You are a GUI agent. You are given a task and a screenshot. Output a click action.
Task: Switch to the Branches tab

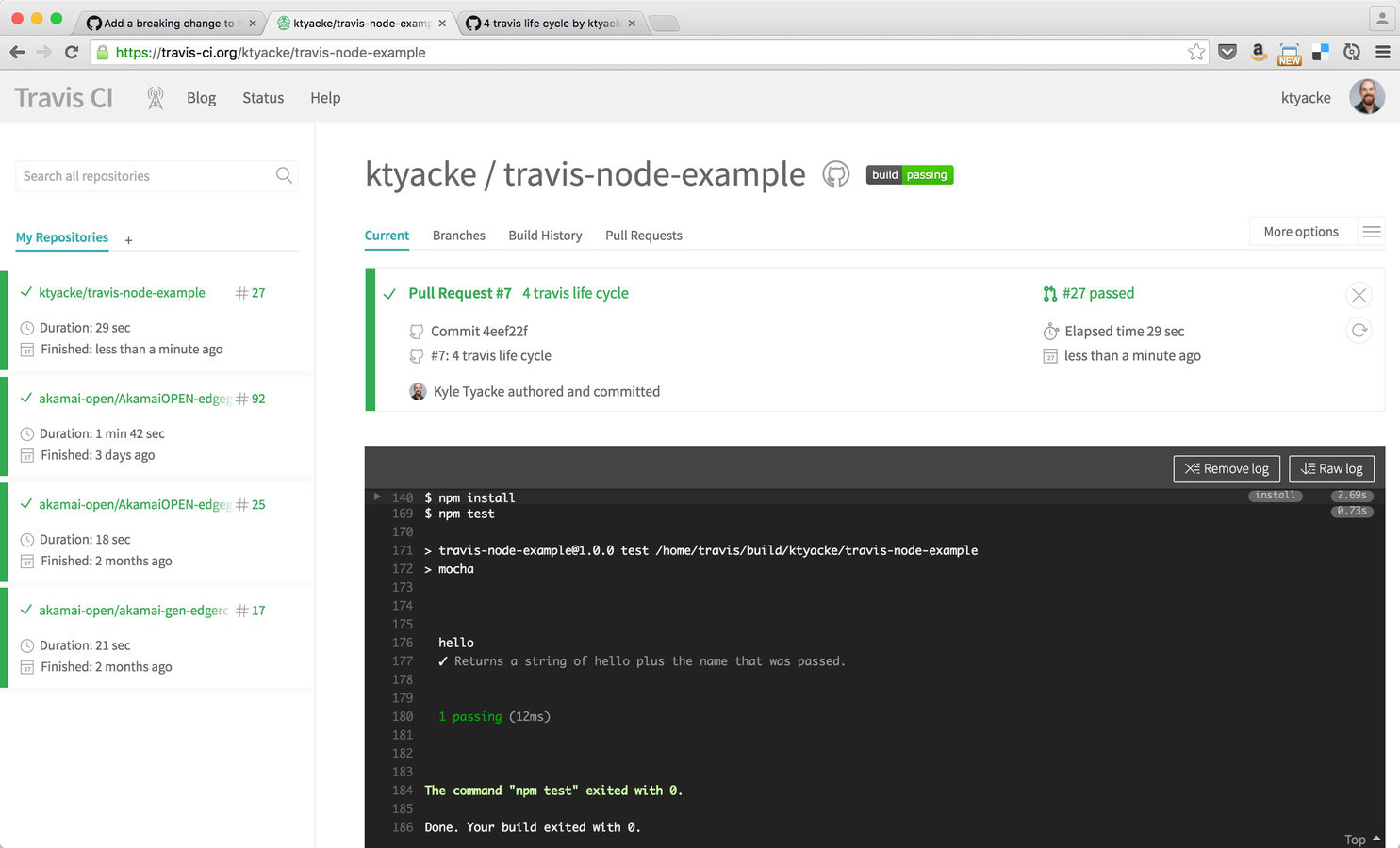pos(459,236)
